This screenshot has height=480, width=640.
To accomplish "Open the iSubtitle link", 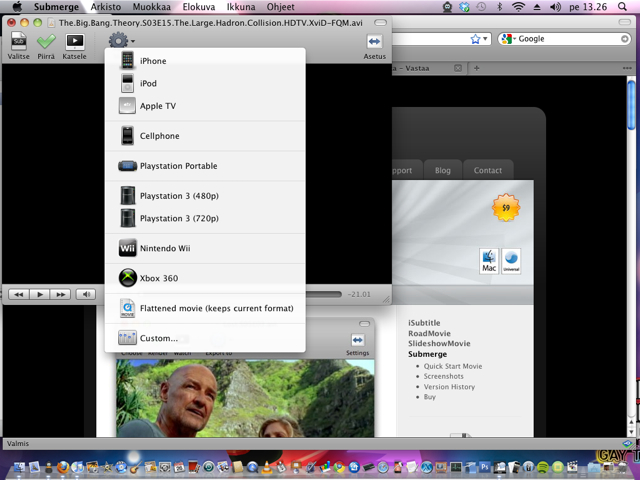I will click(x=424, y=323).
